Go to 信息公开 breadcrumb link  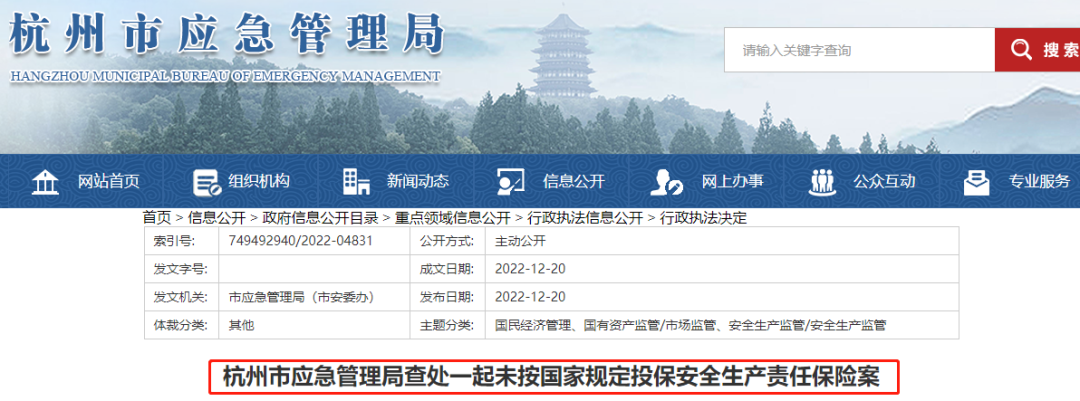coord(216,218)
